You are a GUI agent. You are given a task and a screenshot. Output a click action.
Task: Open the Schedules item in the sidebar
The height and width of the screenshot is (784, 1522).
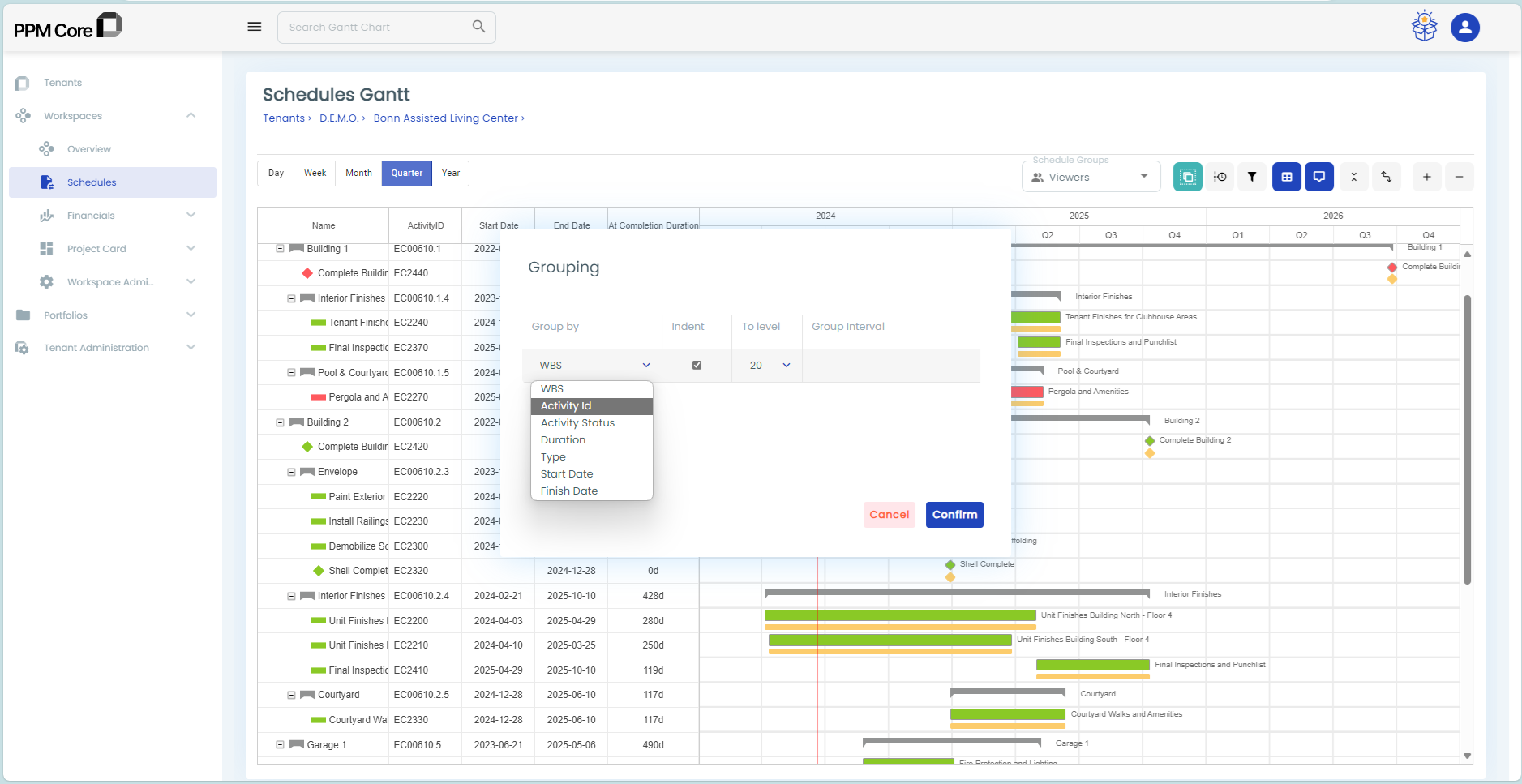(92, 182)
